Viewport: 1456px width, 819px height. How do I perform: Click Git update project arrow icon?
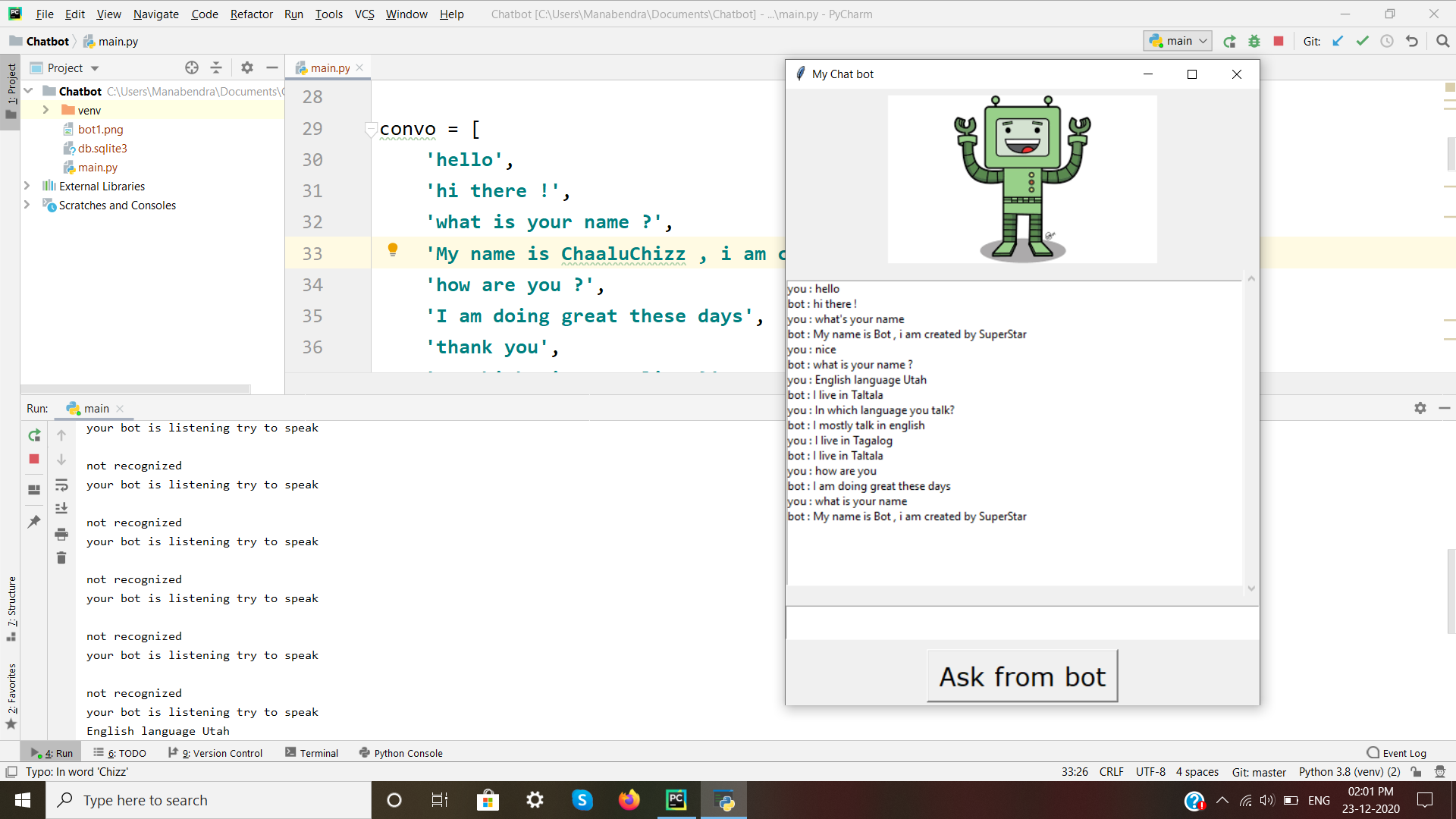(x=1338, y=42)
